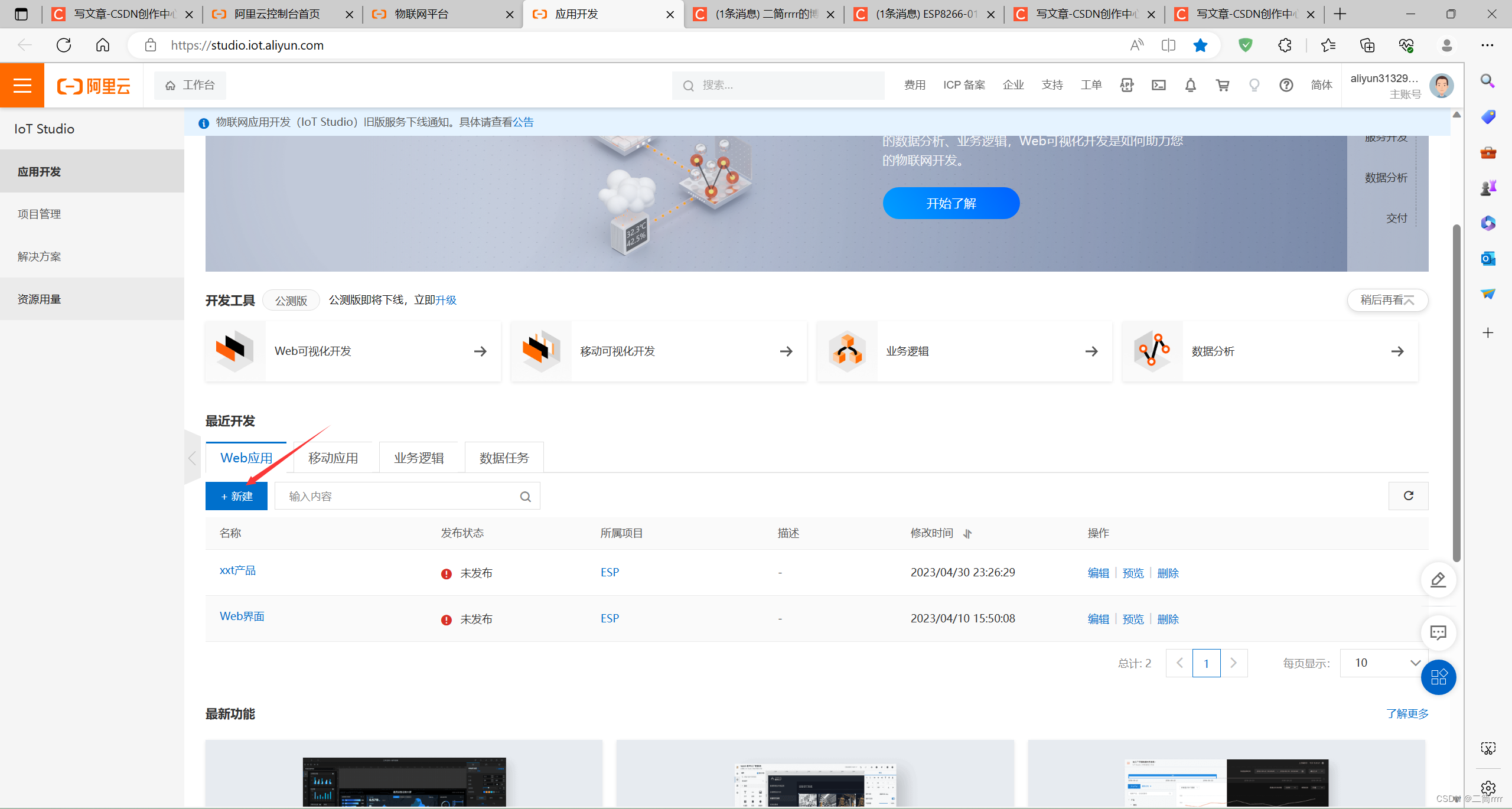
Task: Open the help question-mark icon in top bar
Action: (1286, 85)
